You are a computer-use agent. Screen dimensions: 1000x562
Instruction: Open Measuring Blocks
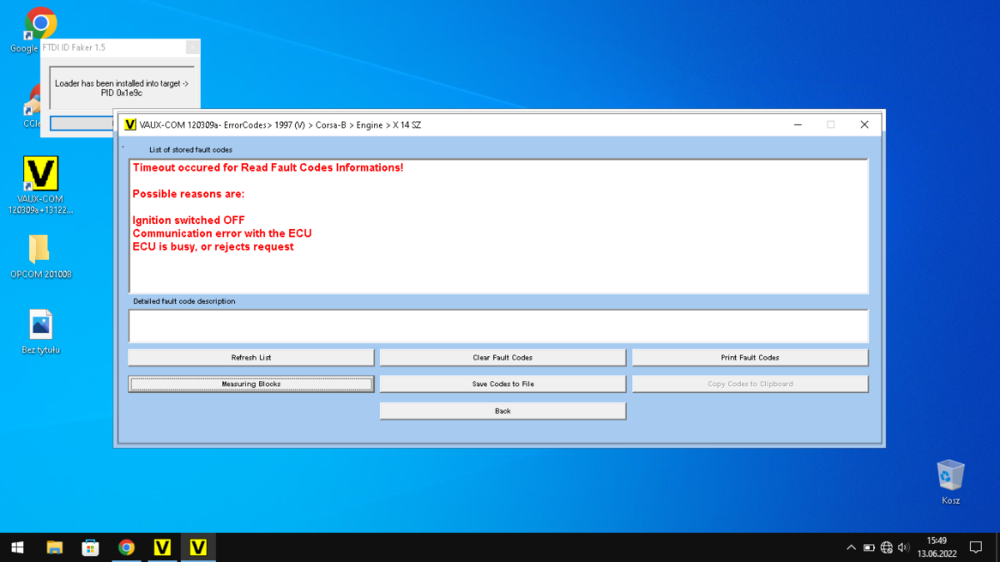click(251, 384)
